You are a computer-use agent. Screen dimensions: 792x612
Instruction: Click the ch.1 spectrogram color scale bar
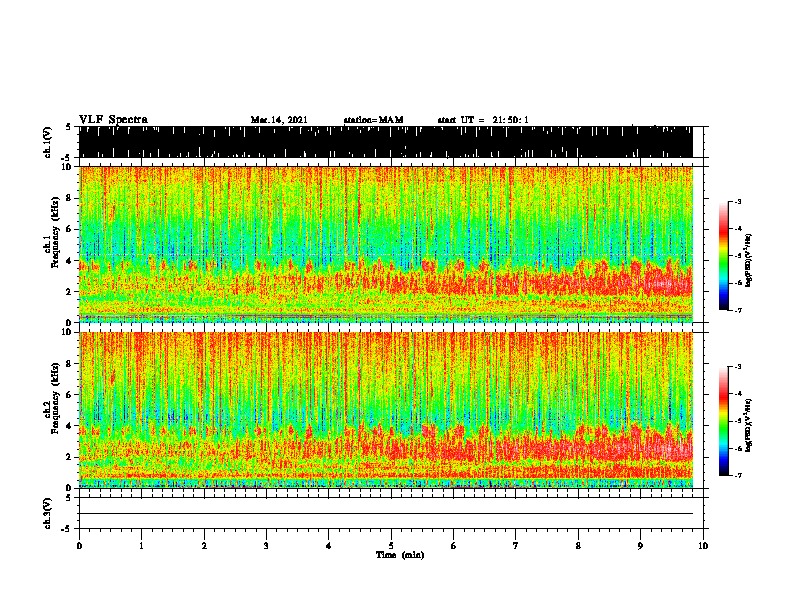pyautogui.click(x=724, y=256)
